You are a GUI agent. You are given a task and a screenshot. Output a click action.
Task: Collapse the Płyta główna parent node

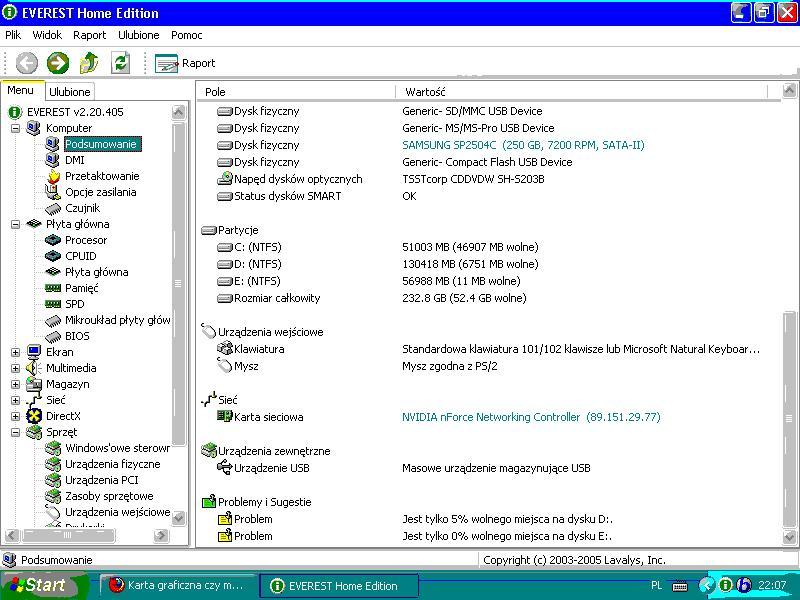(x=16, y=224)
